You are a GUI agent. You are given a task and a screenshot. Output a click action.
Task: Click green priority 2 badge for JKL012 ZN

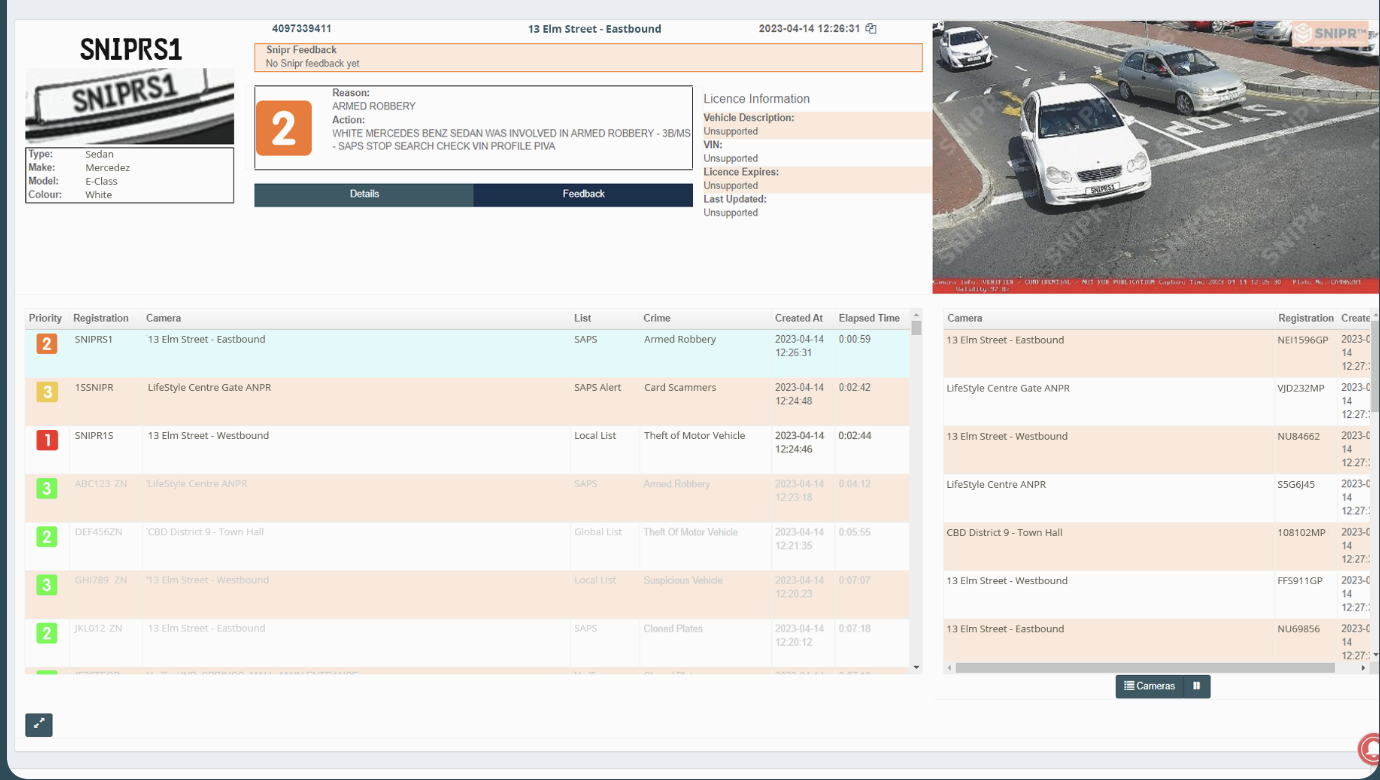(x=47, y=633)
